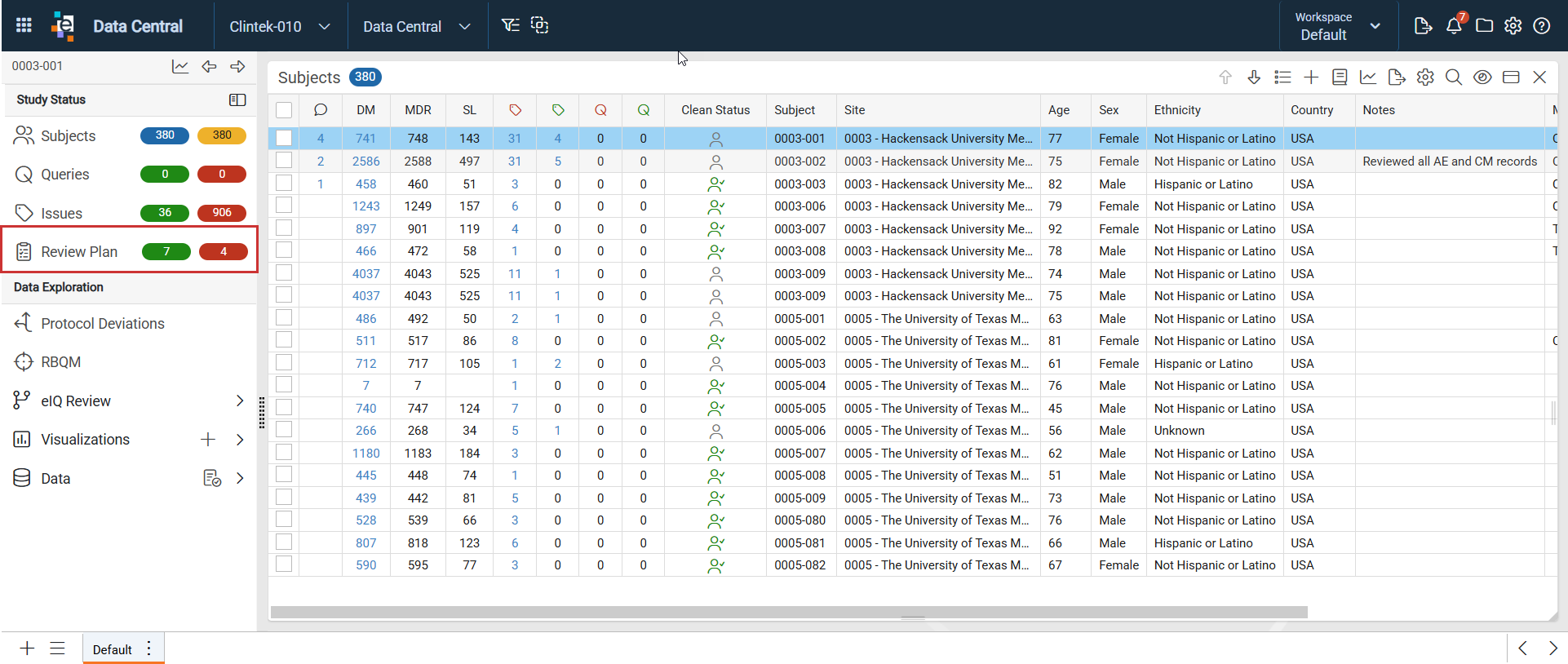The height and width of the screenshot is (664, 1568).
Task: Open the apps grid launcher
Action: pos(24,25)
